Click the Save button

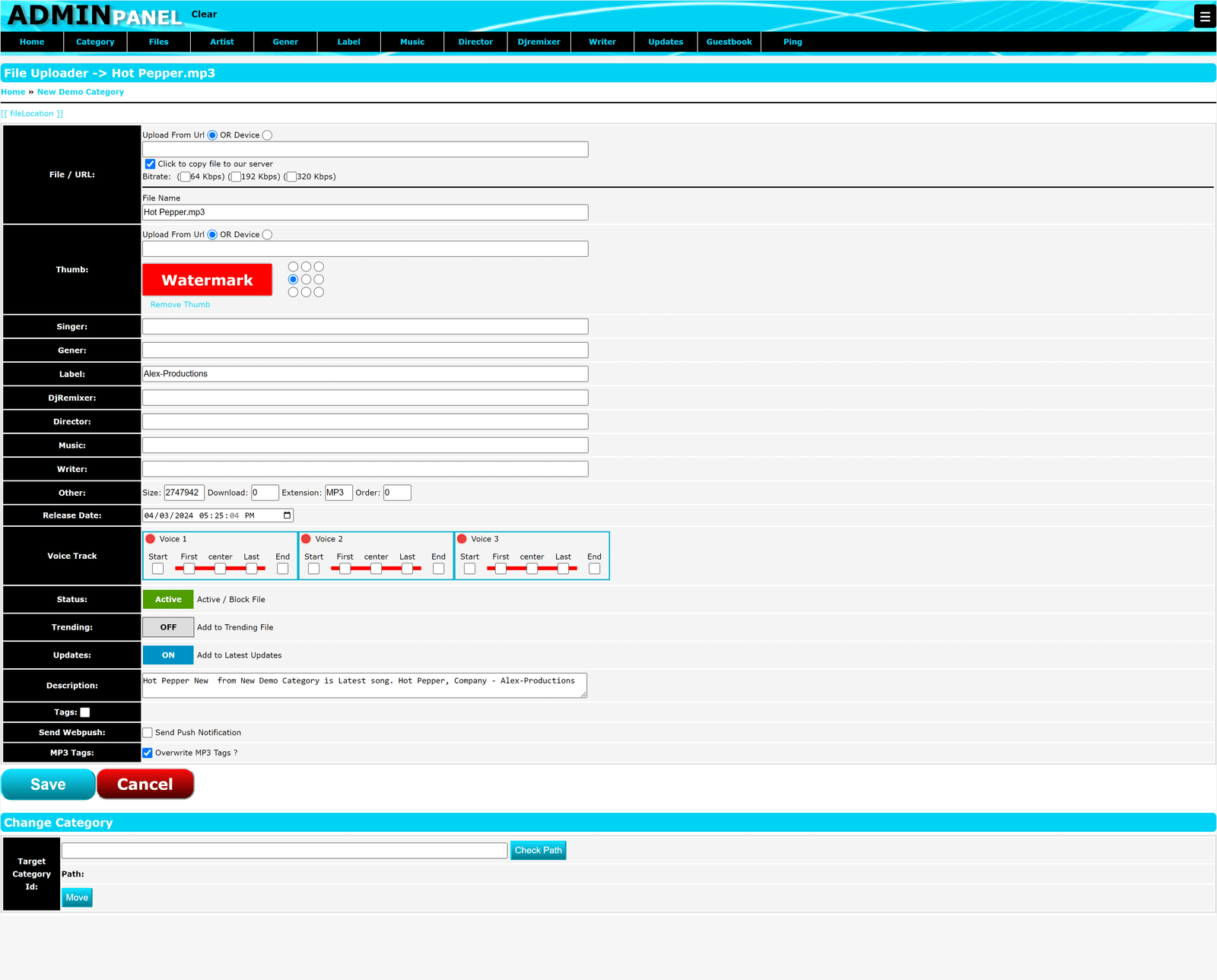(x=48, y=785)
